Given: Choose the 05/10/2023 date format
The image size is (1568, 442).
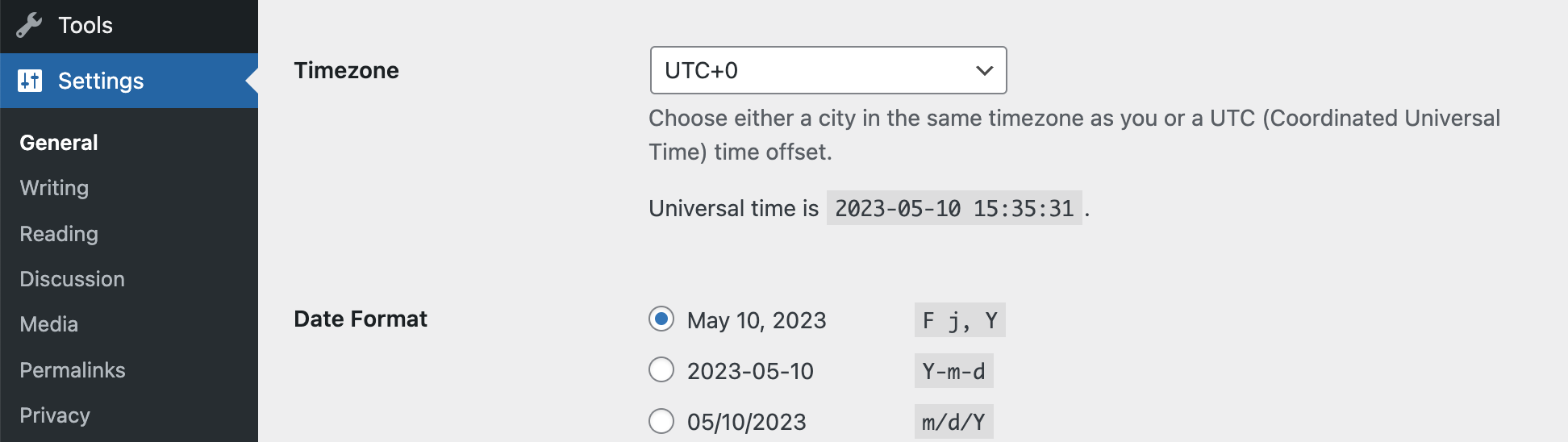Looking at the screenshot, I should tap(661, 421).
